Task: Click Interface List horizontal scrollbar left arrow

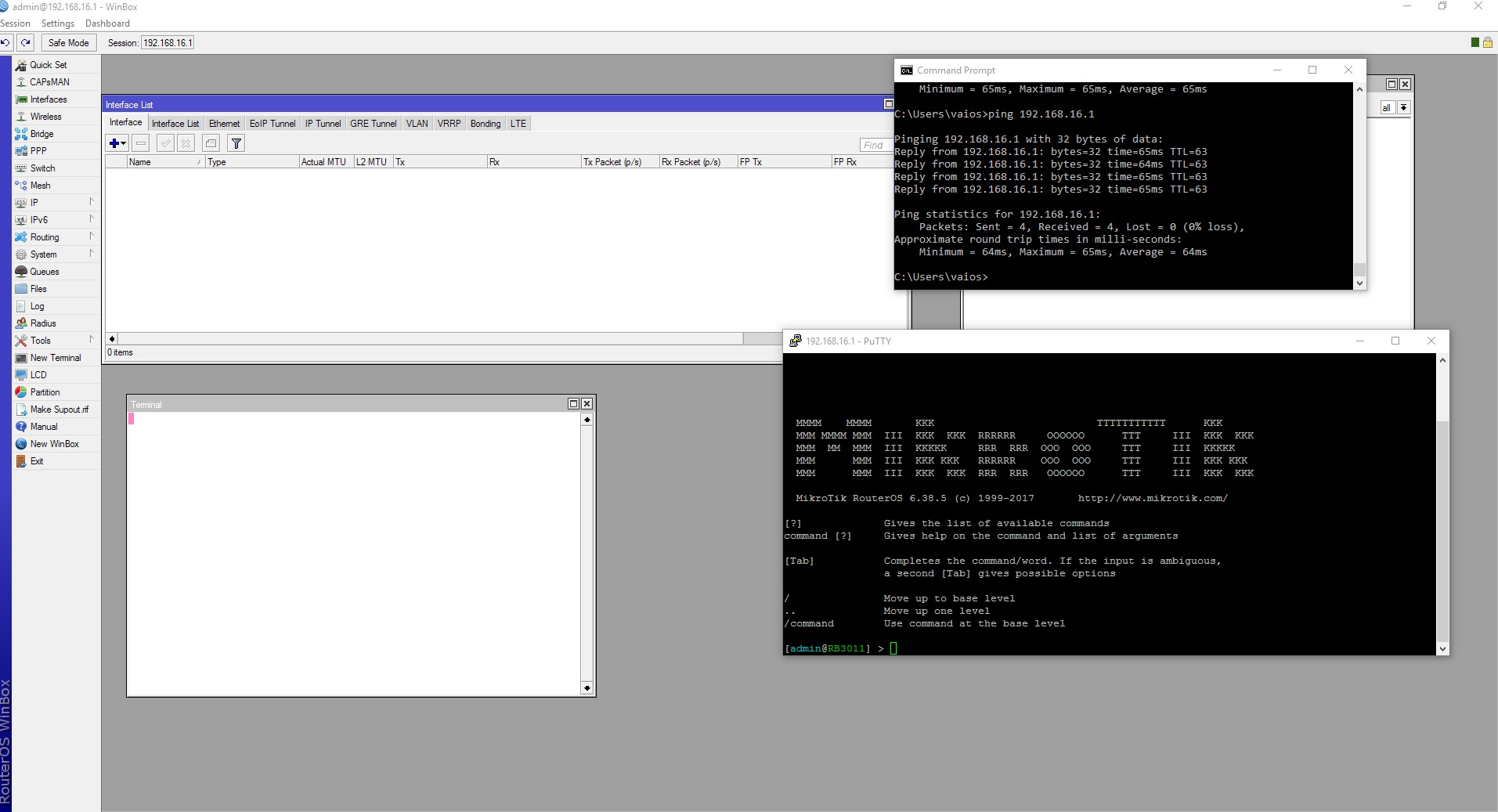Action: point(112,339)
